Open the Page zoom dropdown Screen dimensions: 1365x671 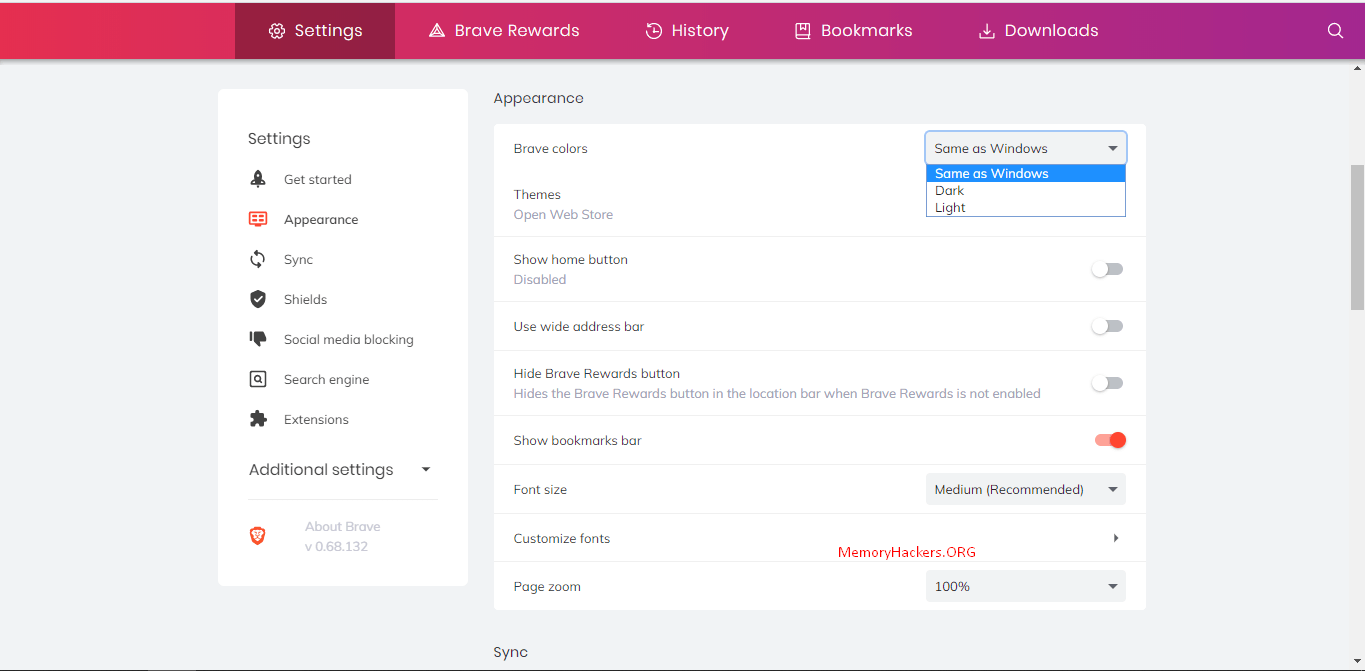click(1026, 586)
